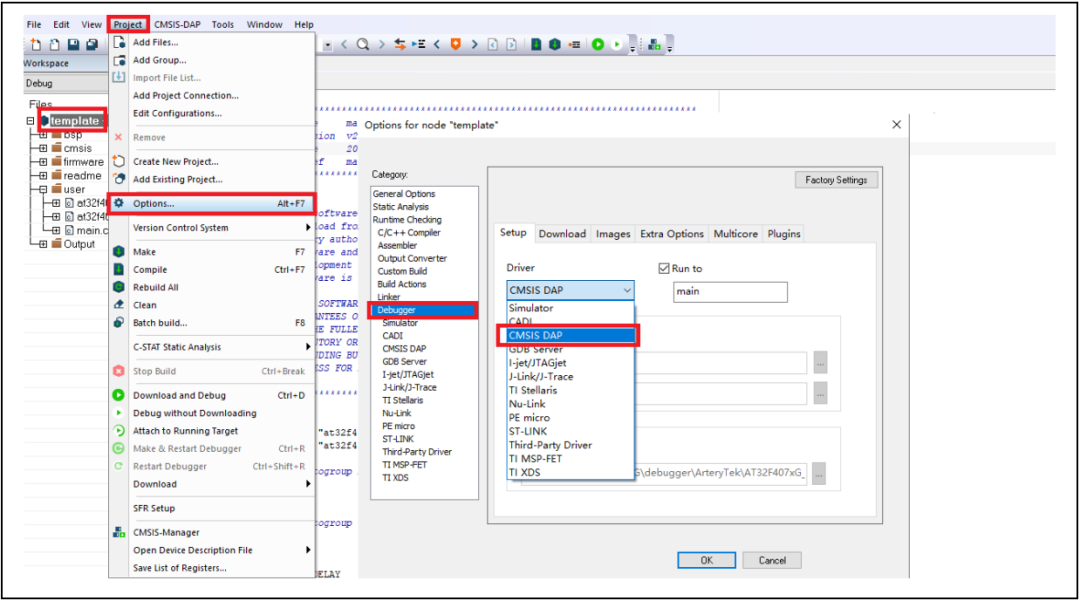Expand the readme folder in workspace
This screenshot has width=1080, height=601.
43,176
